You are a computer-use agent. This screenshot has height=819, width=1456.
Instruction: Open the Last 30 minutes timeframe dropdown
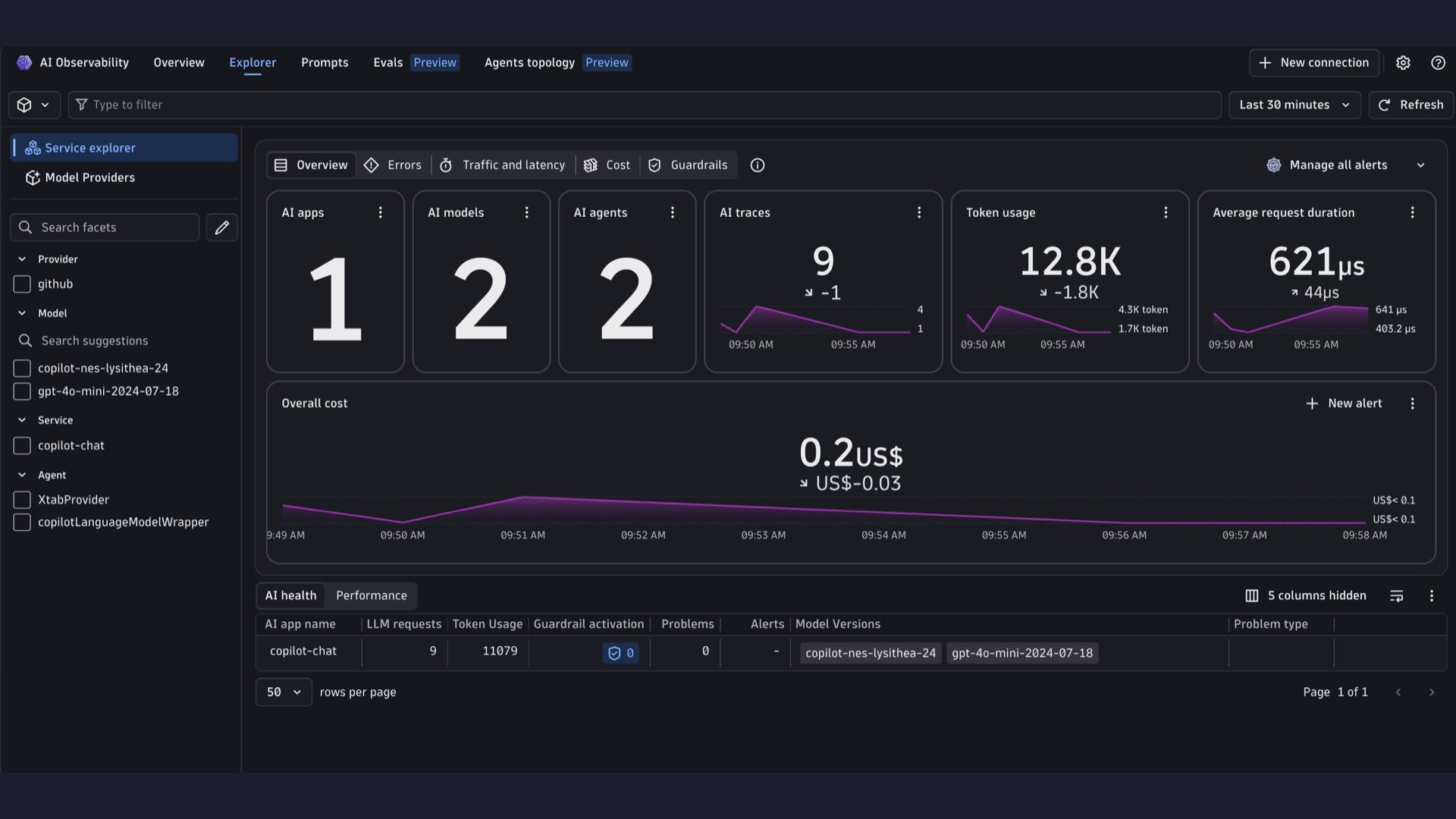1294,105
